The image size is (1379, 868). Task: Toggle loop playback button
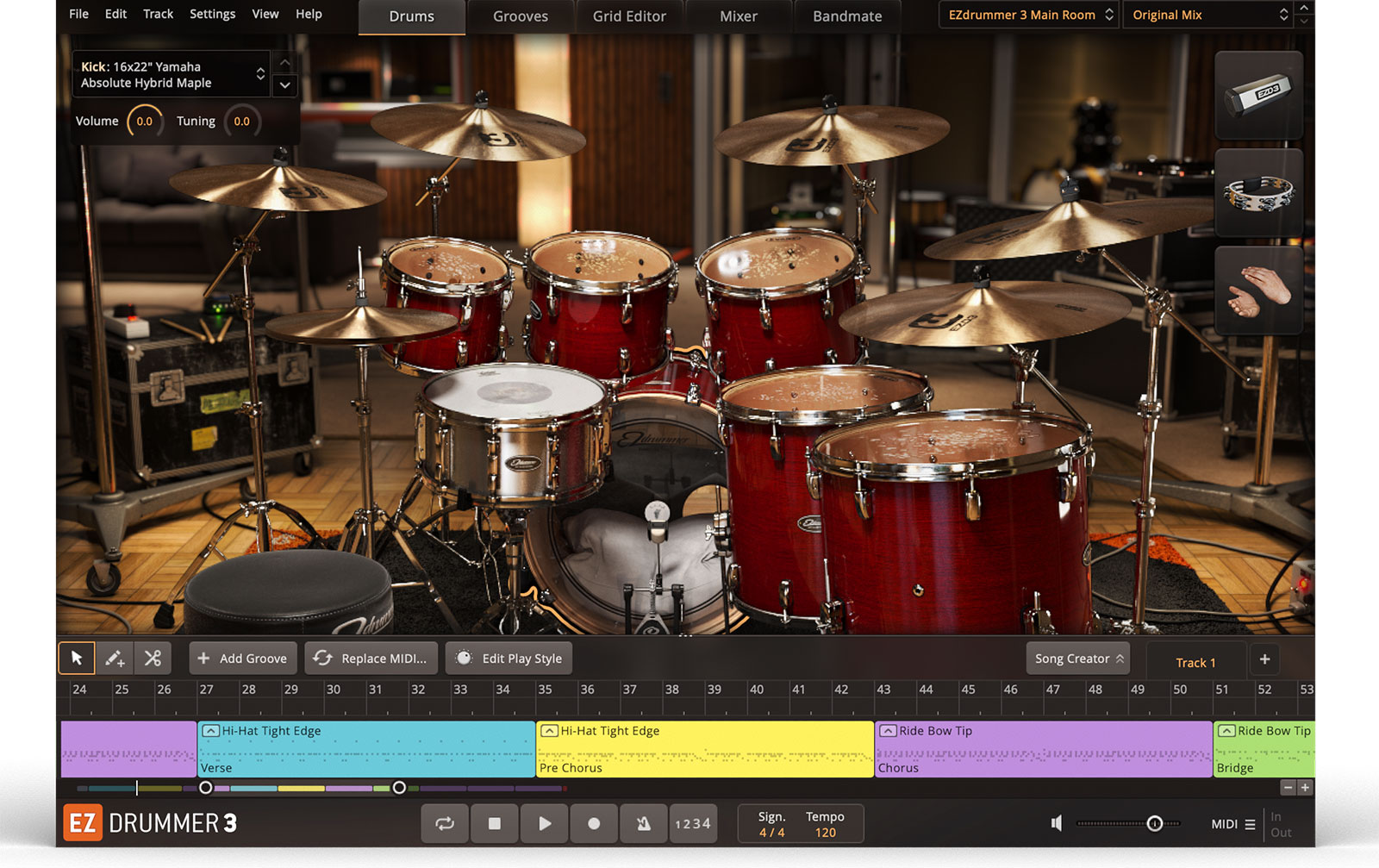tap(445, 823)
